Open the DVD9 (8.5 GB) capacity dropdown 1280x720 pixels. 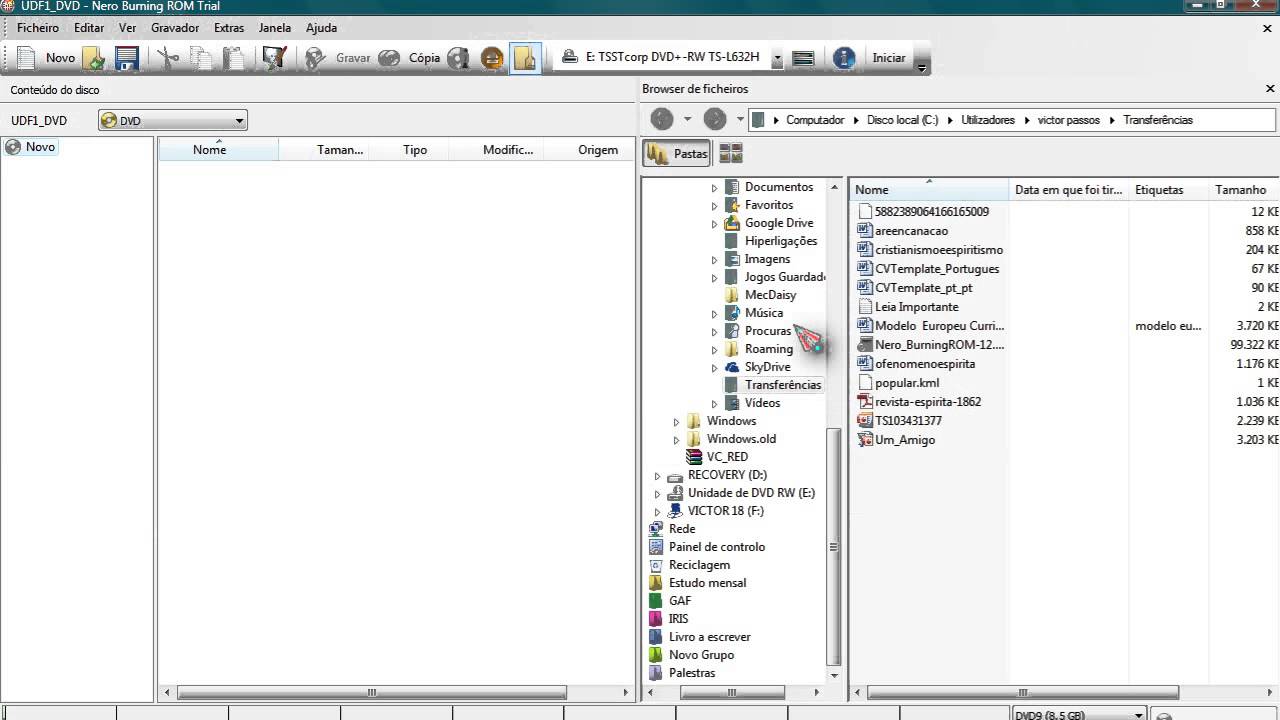[x=1078, y=715]
